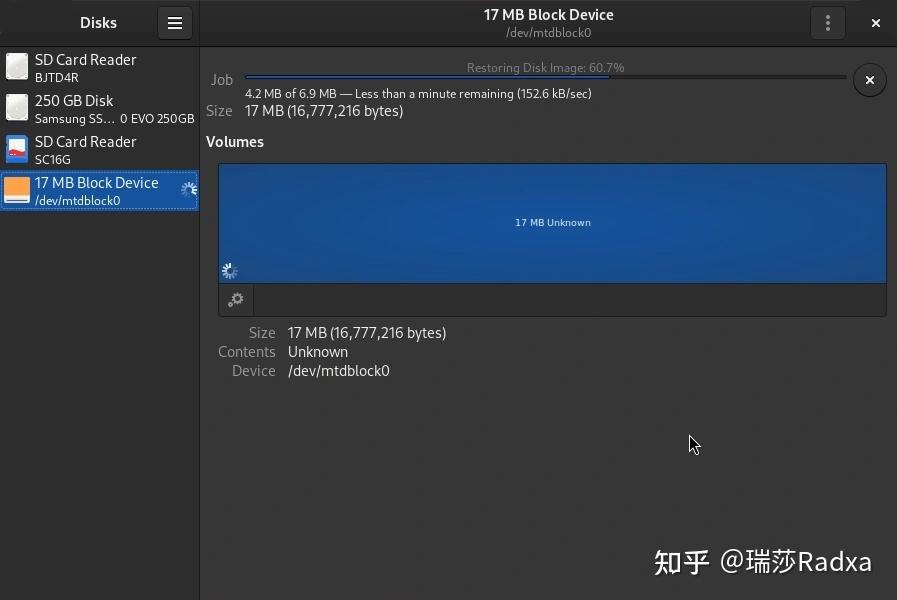Viewport: 897px width, 600px height.
Task: Click the Contents value 'Unknown'
Action: 317,352
